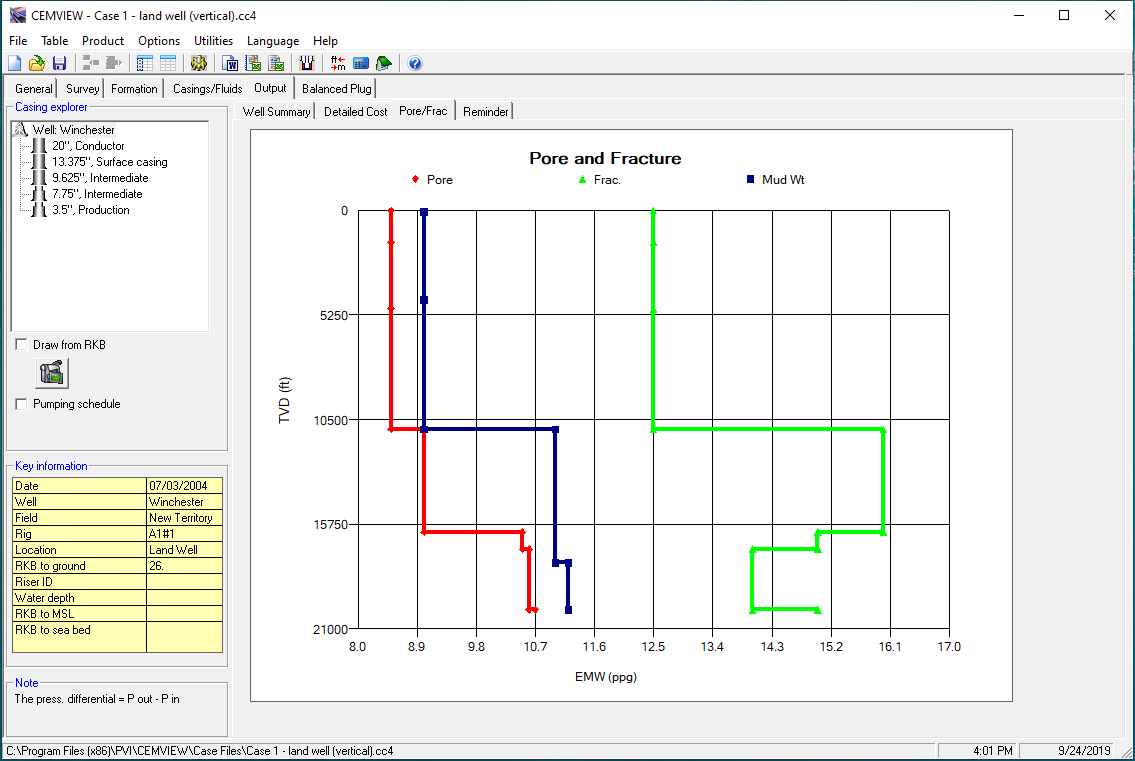This screenshot has width=1135, height=761.
Task: Click the blue Mud Wt legend marker
Action: [x=750, y=180]
